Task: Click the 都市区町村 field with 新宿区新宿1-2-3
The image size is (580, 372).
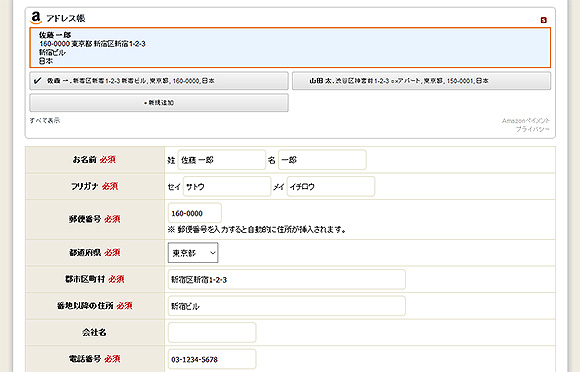Action: pyautogui.click(x=287, y=279)
